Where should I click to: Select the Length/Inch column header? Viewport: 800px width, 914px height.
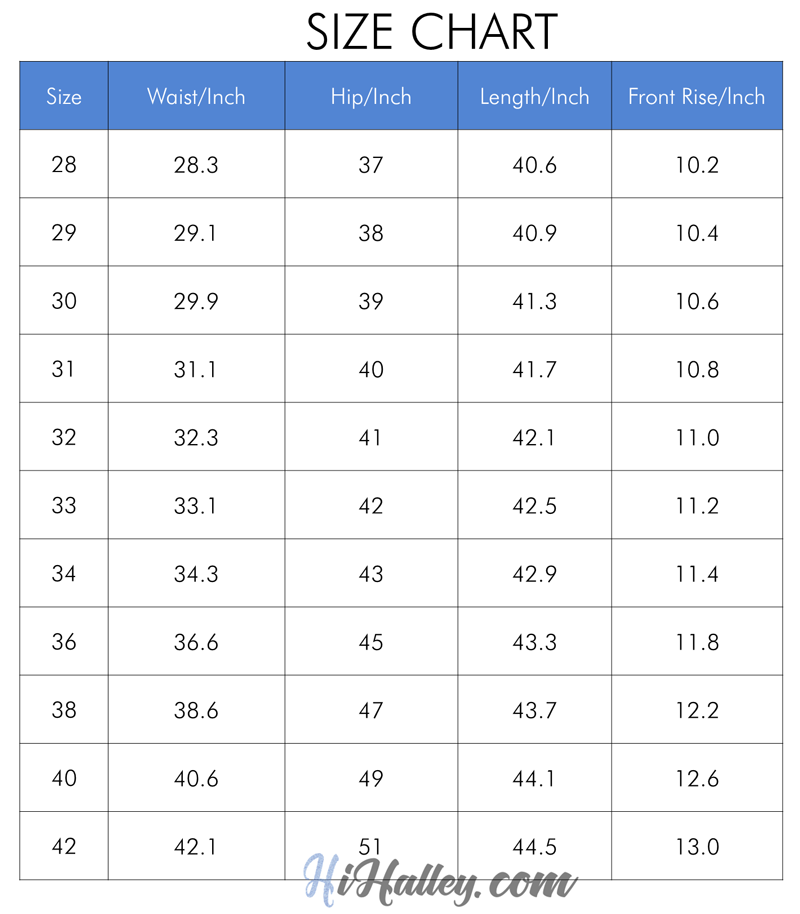534,97
